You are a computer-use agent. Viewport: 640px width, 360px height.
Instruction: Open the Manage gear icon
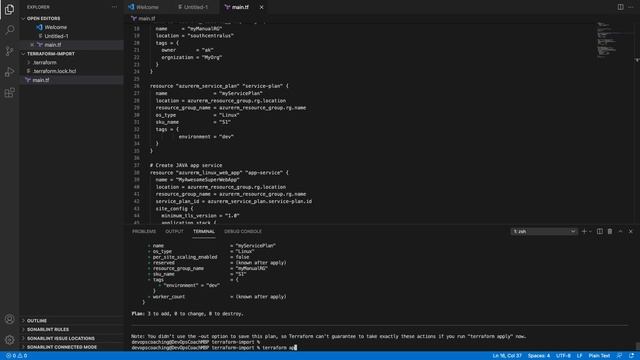(x=9, y=340)
